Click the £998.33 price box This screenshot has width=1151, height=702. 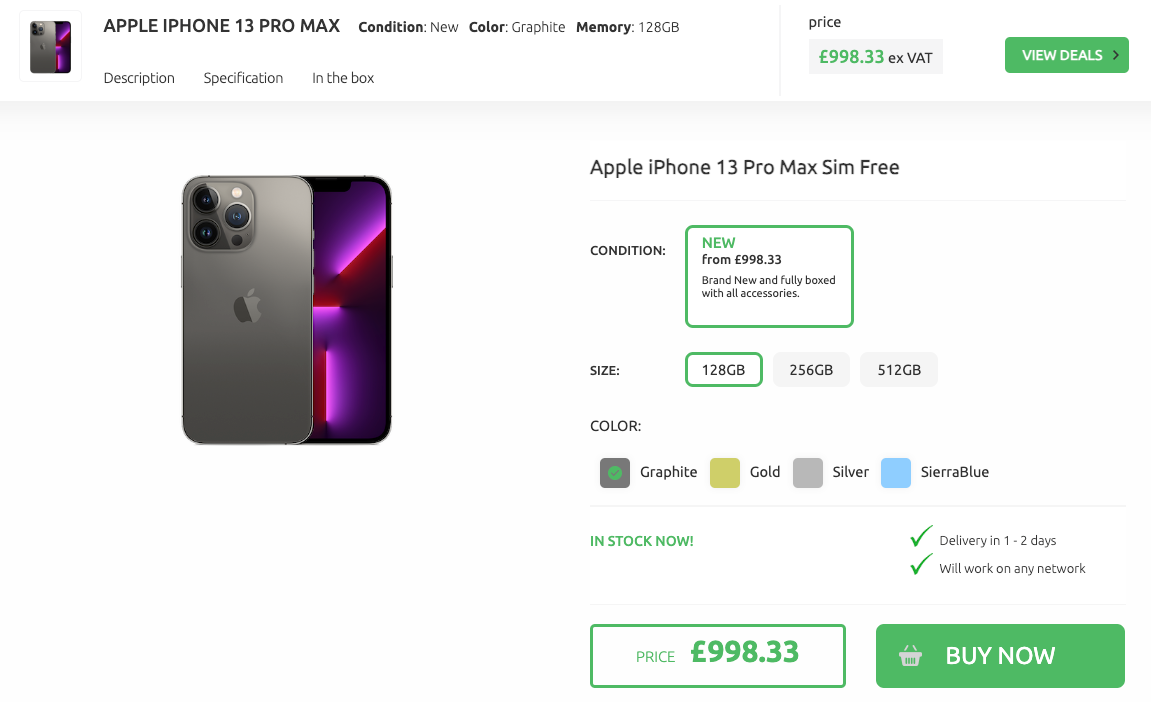click(x=717, y=656)
